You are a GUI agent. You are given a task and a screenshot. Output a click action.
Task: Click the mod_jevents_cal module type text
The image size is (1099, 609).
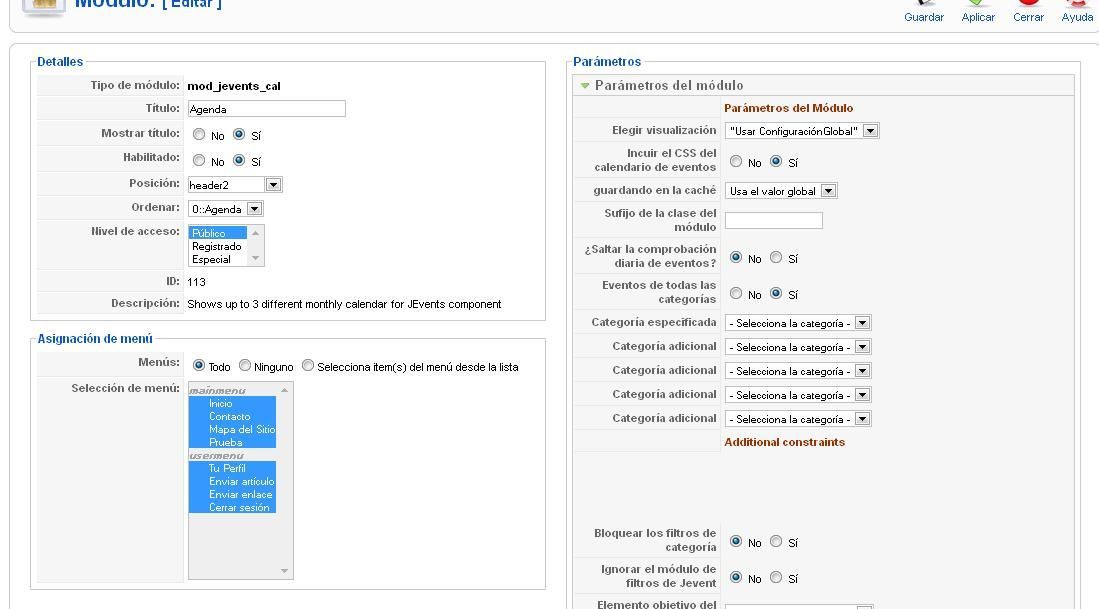pyautogui.click(x=233, y=86)
